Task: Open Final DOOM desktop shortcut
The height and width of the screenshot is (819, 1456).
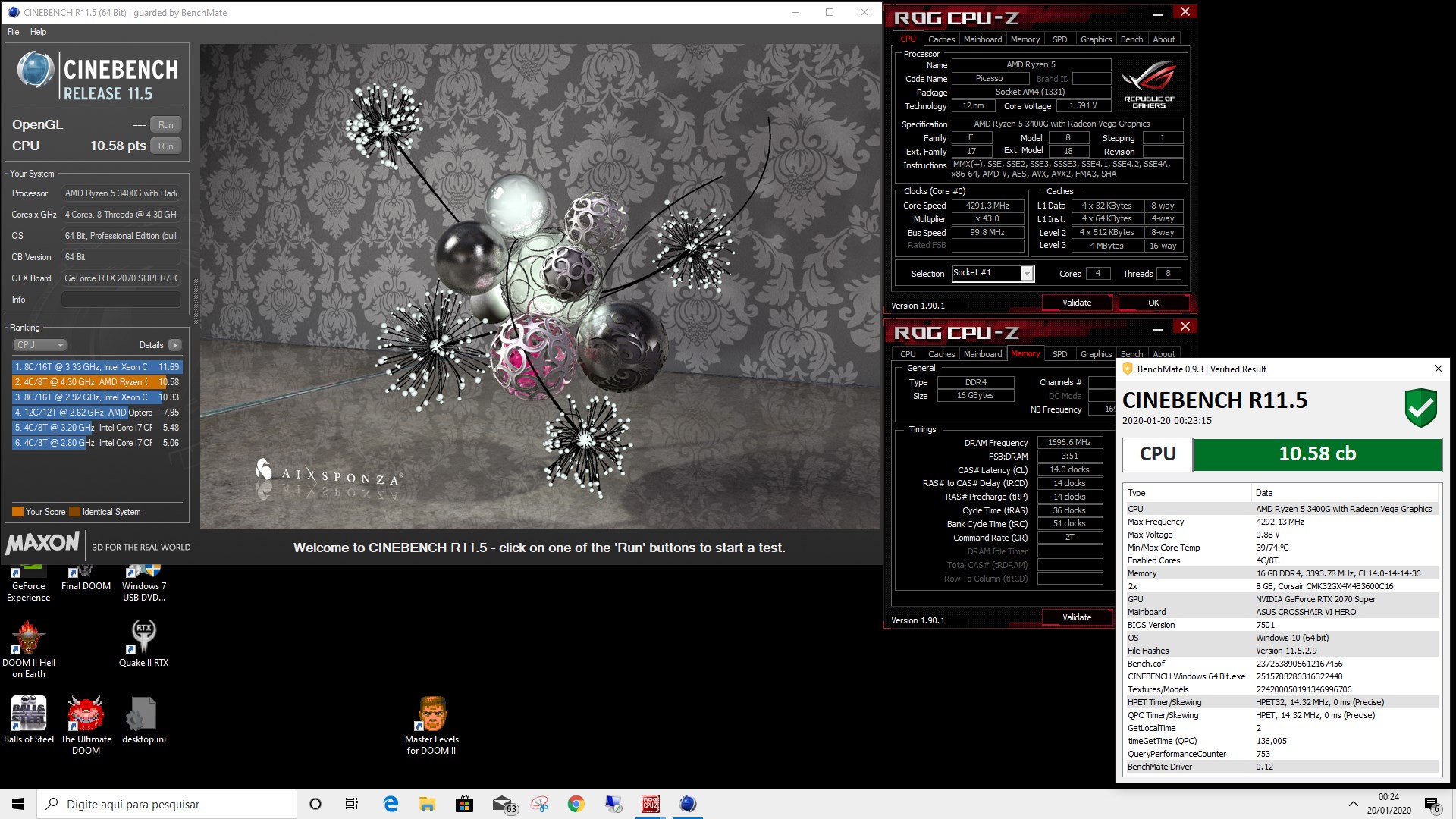Action: coord(86,578)
